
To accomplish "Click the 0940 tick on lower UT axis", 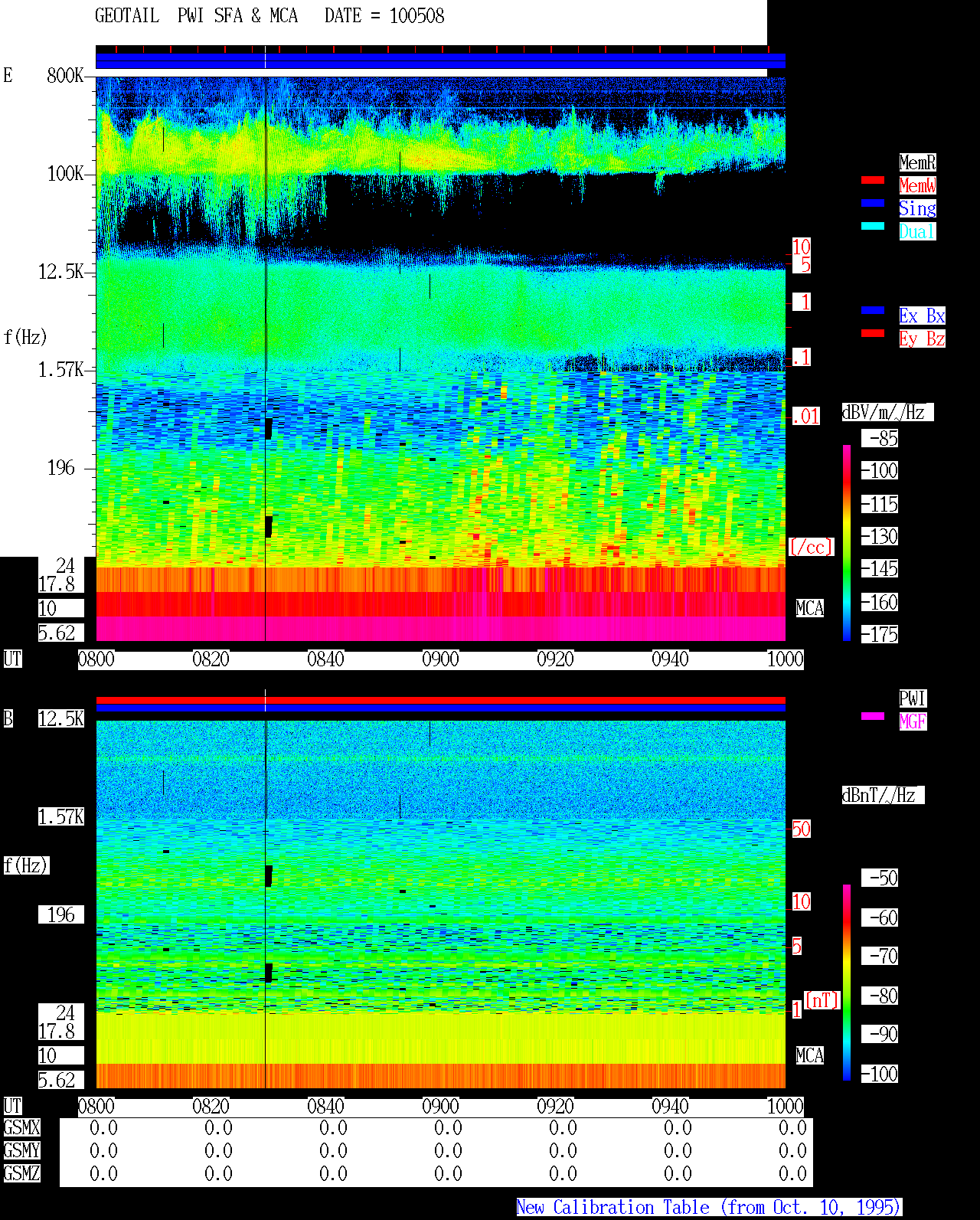I will tap(670, 1107).
